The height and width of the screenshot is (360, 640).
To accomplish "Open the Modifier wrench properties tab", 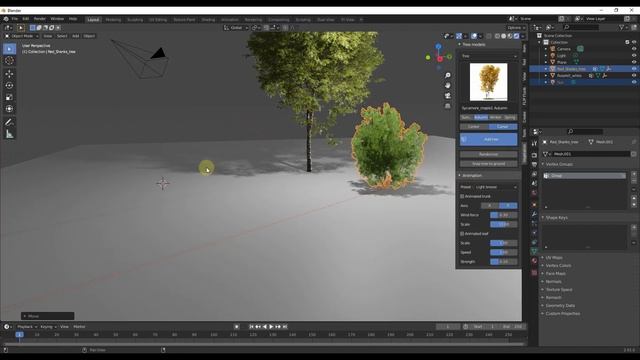I will coord(534,214).
